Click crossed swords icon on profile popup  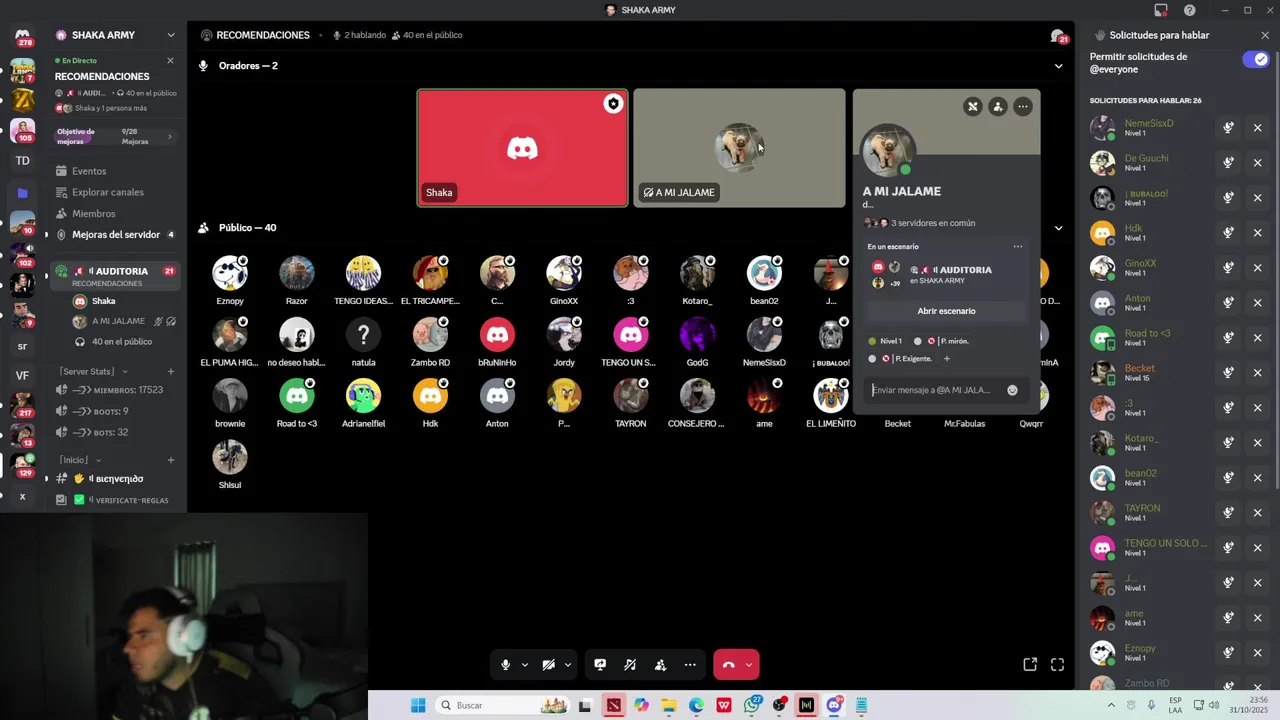pos(972,106)
